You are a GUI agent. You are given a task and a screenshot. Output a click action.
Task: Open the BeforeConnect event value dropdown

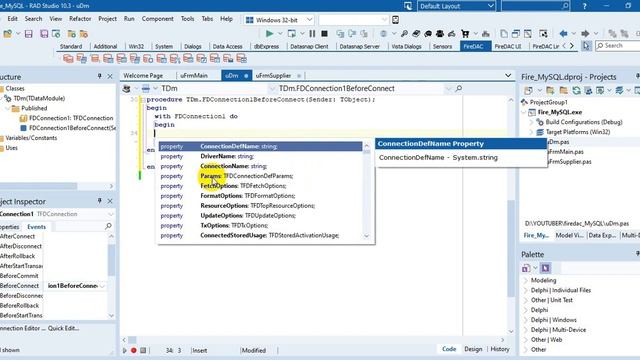(102, 286)
